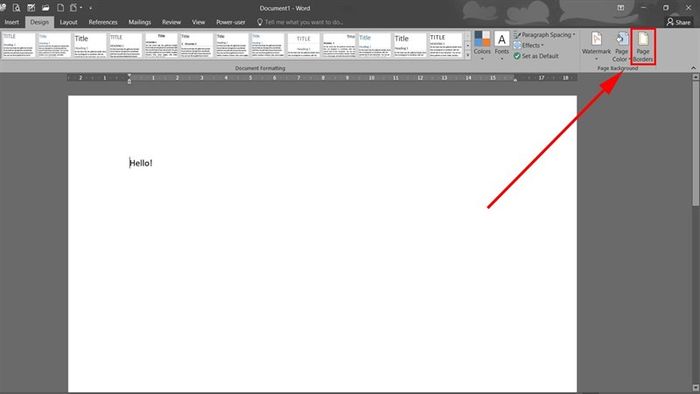Open the Customize Quick Access Toolbar dropdown
The image size is (700, 394).
tap(91, 8)
